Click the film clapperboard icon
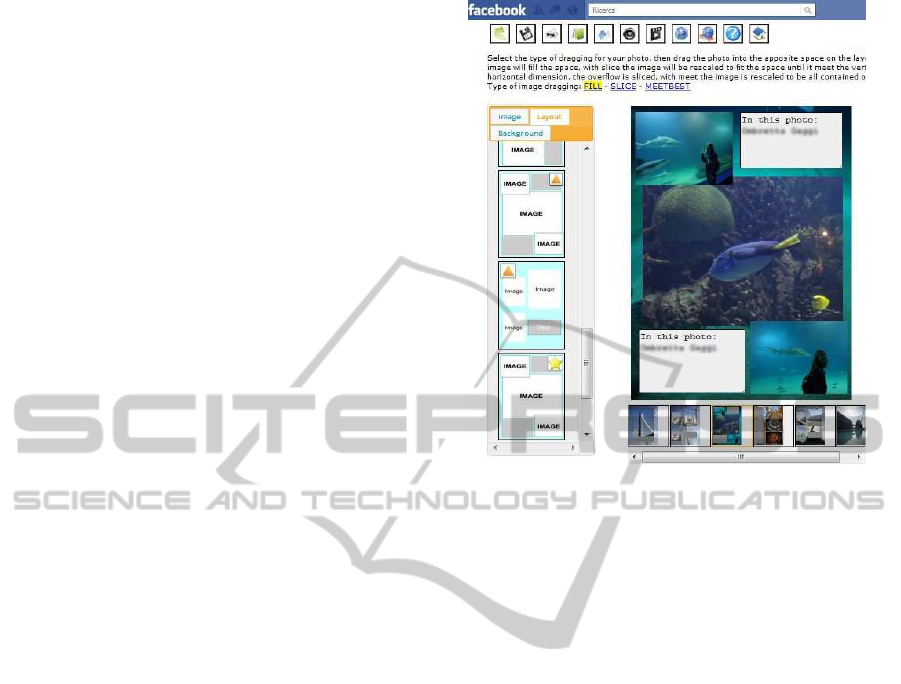The height and width of the screenshot is (684, 901). click(655, 35)
